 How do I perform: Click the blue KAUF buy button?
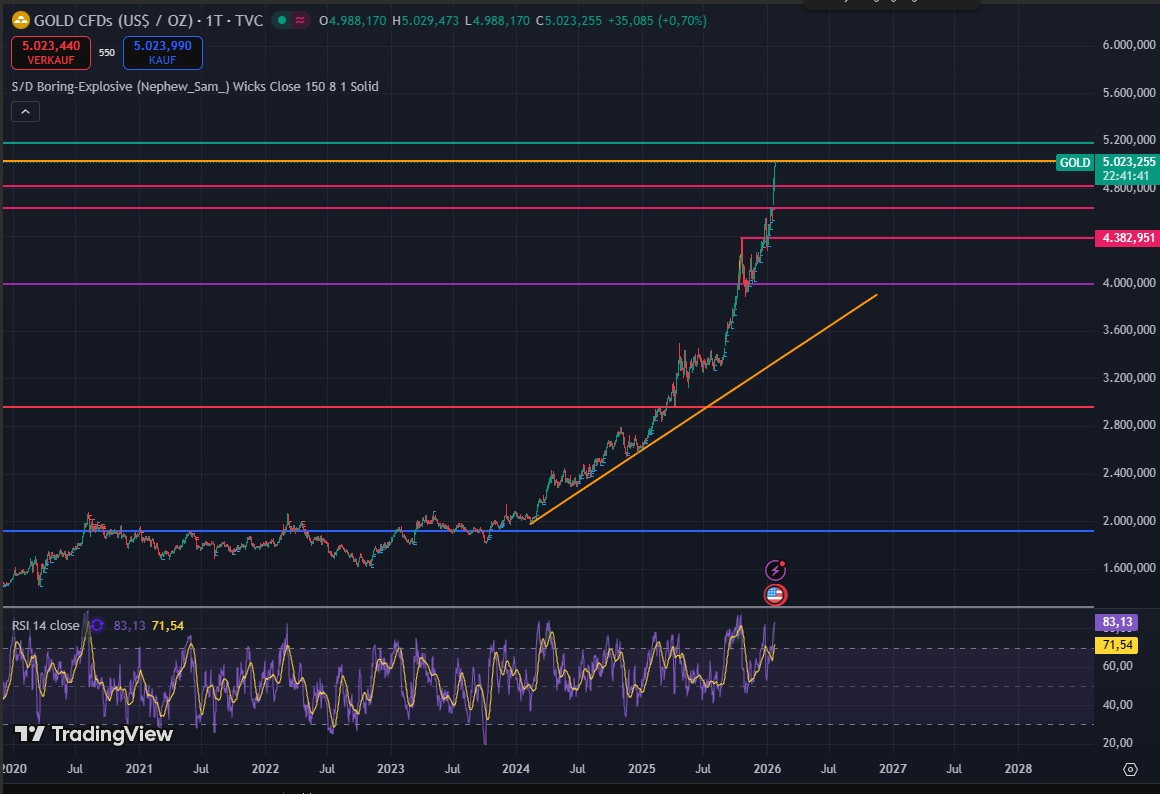pos(163,53)
